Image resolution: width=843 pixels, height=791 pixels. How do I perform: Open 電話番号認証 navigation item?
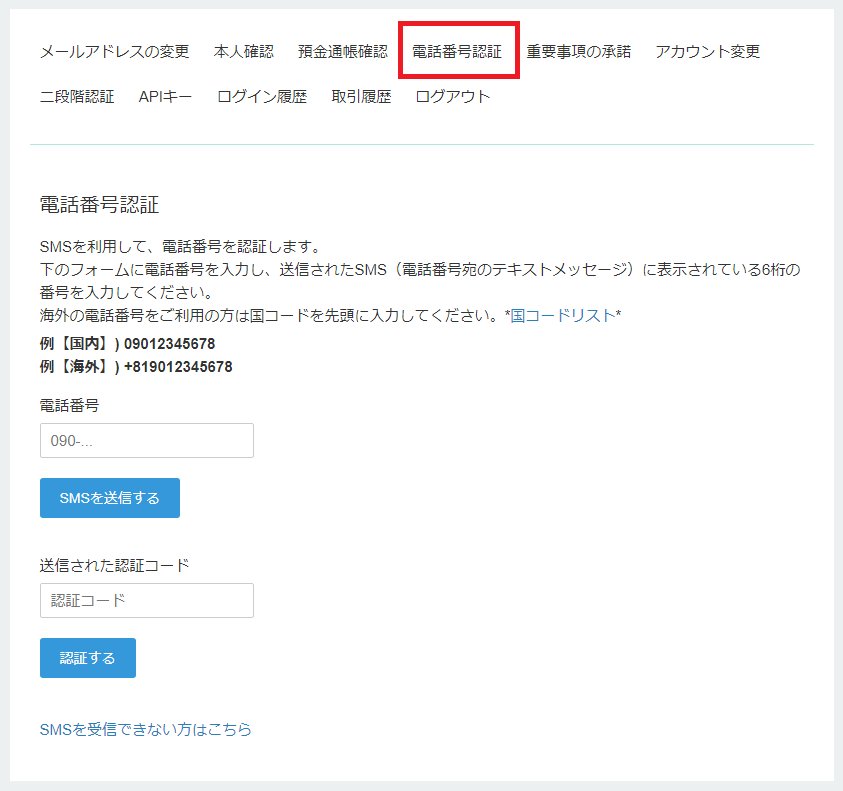click(457, 52)
